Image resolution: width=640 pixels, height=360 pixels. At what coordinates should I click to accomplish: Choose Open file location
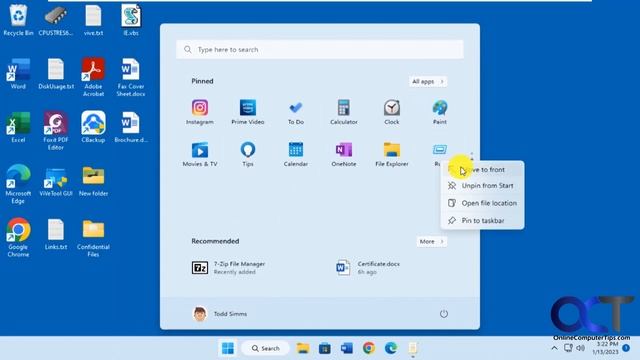482,203
